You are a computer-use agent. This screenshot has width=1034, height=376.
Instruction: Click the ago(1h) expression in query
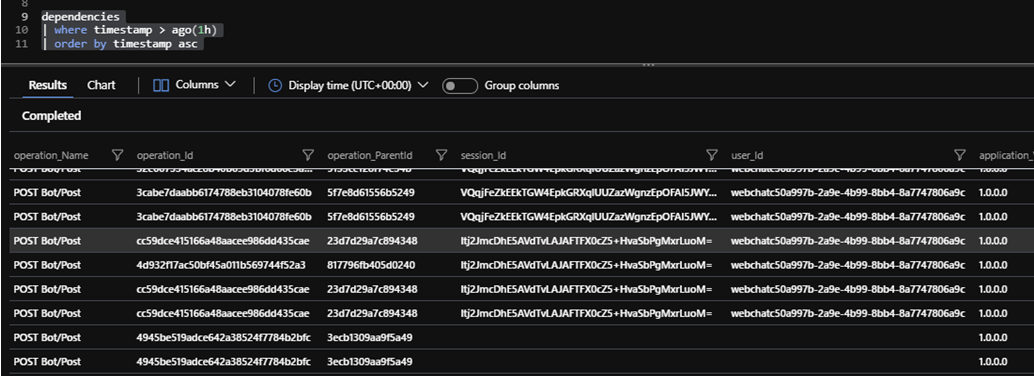[x=195, y=30]
